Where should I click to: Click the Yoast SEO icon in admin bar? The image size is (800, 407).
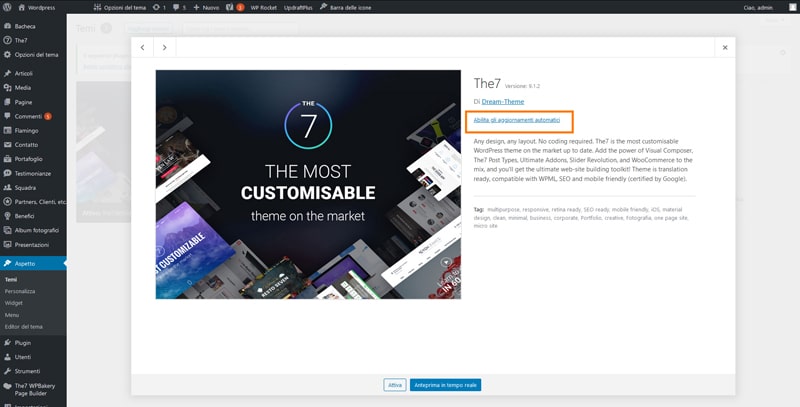pos(235,8)
